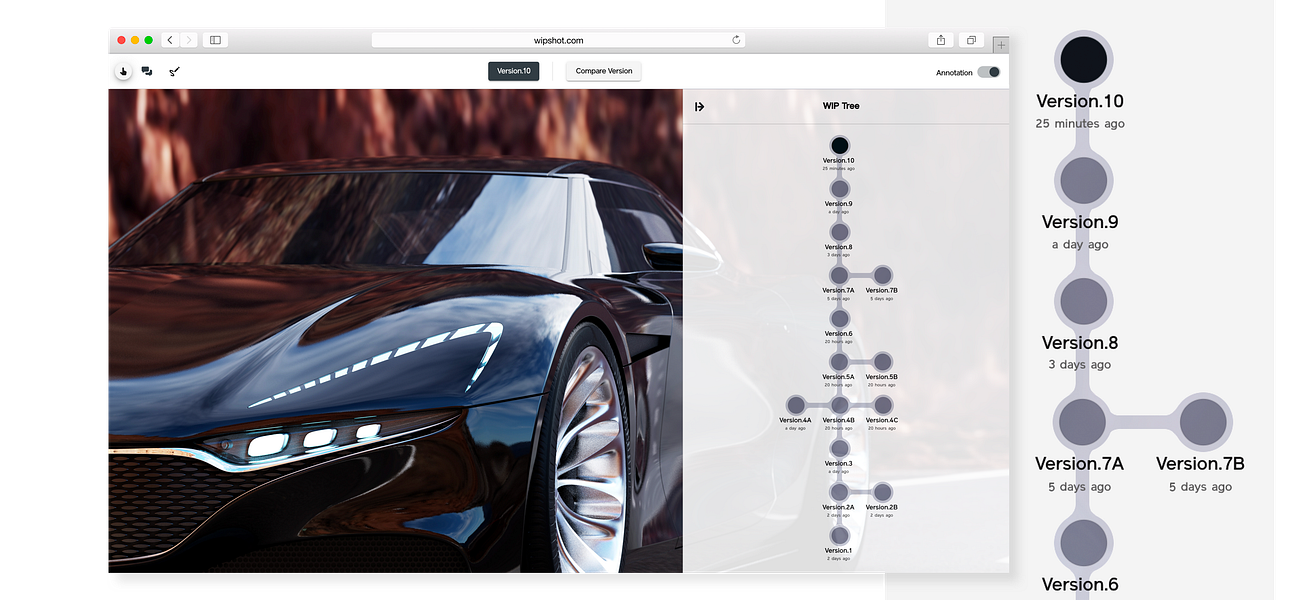Show the Safari sidebar
Viewport: 1303px width, 600px height.
tap(215, 40)
